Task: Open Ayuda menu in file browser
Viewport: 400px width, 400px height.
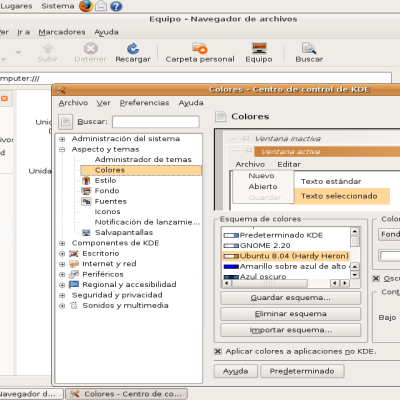Action: pos(106,32)
